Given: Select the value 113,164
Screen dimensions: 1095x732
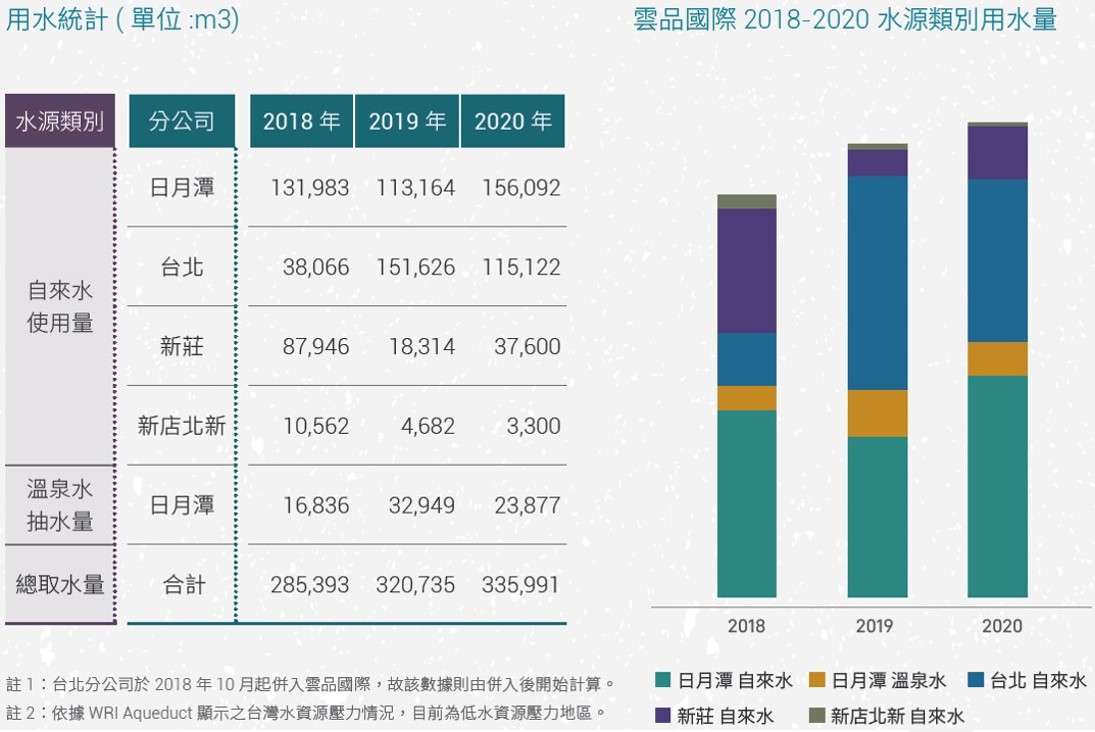Looking at the screenshot, I should 416,187.
